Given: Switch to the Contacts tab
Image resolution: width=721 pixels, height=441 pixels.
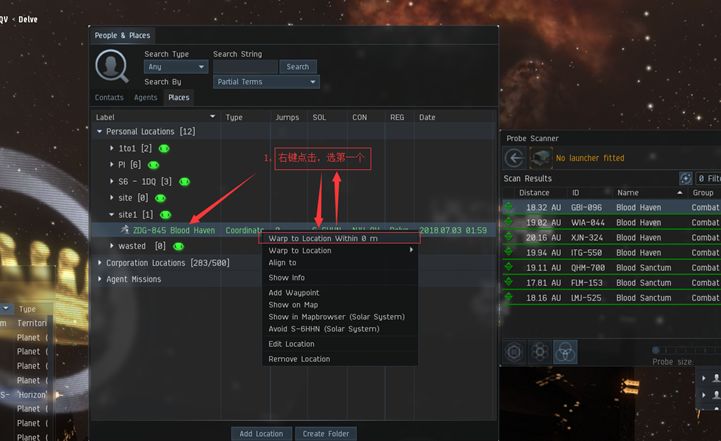Looking at the screenshot, I should [109, 97].
